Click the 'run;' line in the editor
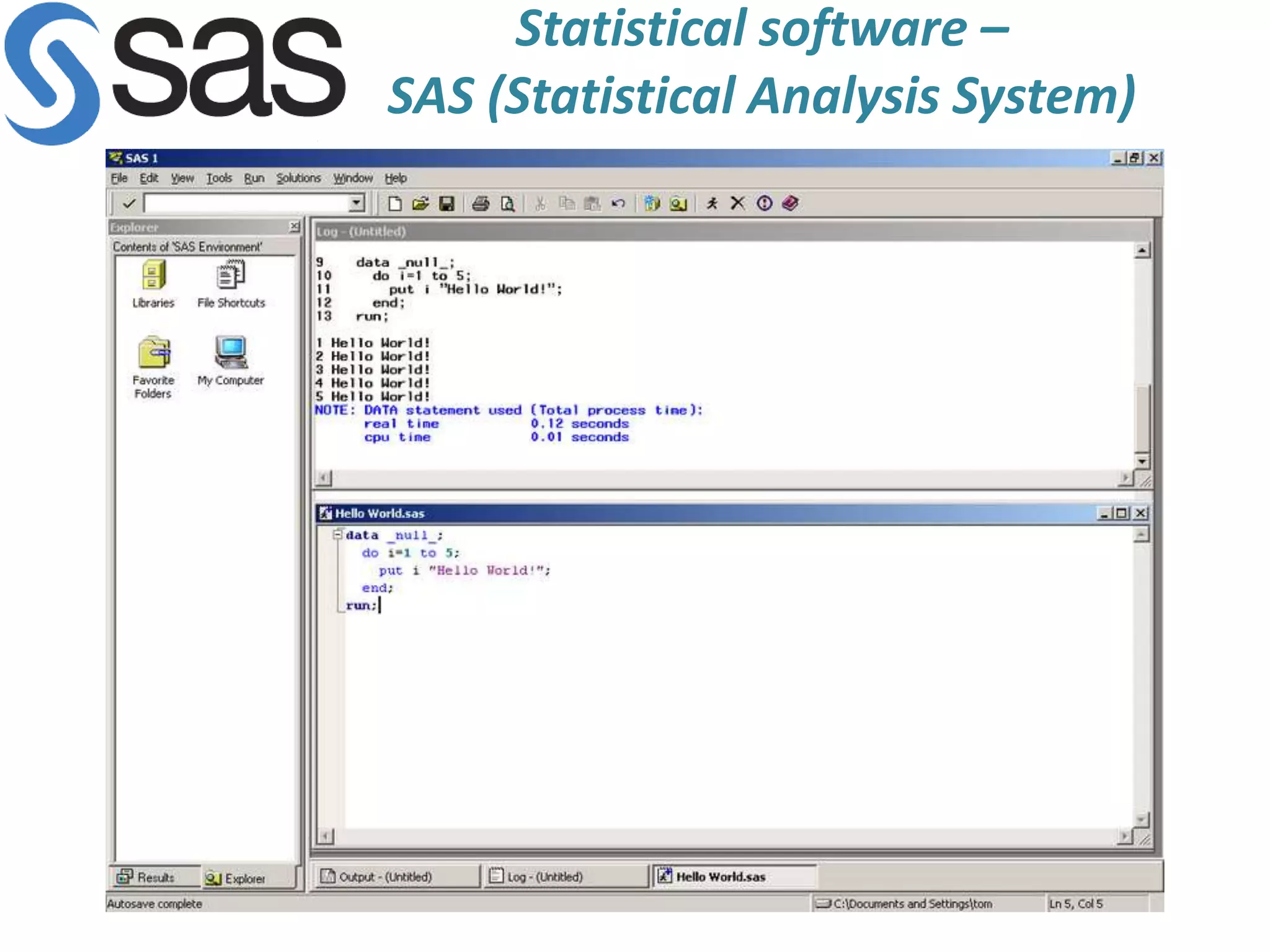The width and height of the screenshot is (1270, 952). (x=362, y=606)
